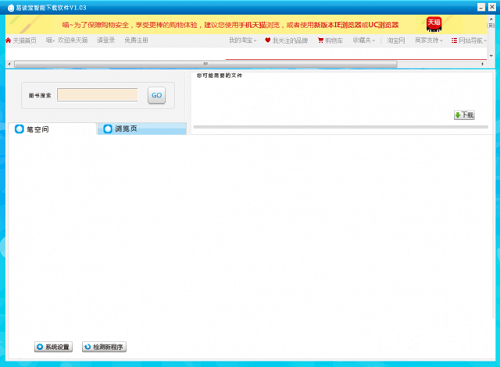
Task: Close the download software window
Action: 492,7
